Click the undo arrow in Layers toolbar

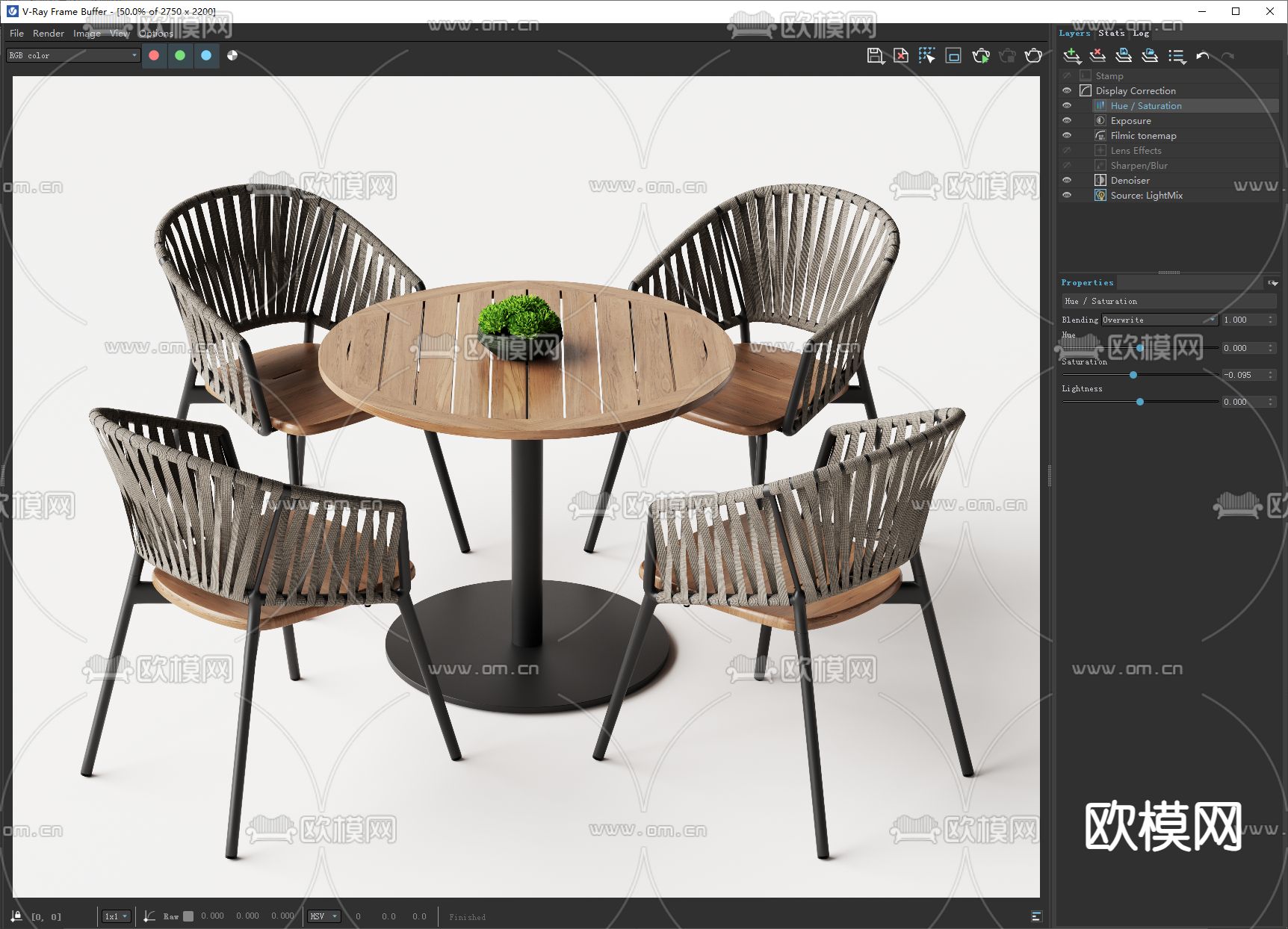coord(1202,56)
